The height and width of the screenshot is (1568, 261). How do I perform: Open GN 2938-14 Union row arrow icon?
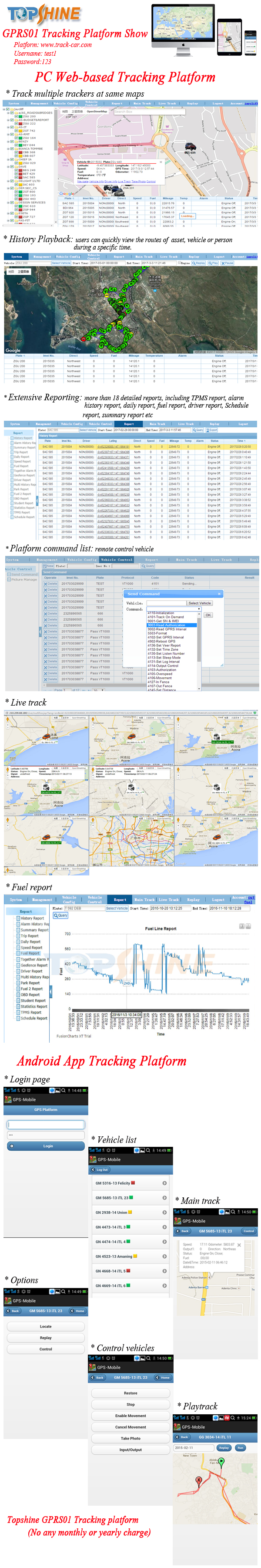click(x=165, y=1213)
